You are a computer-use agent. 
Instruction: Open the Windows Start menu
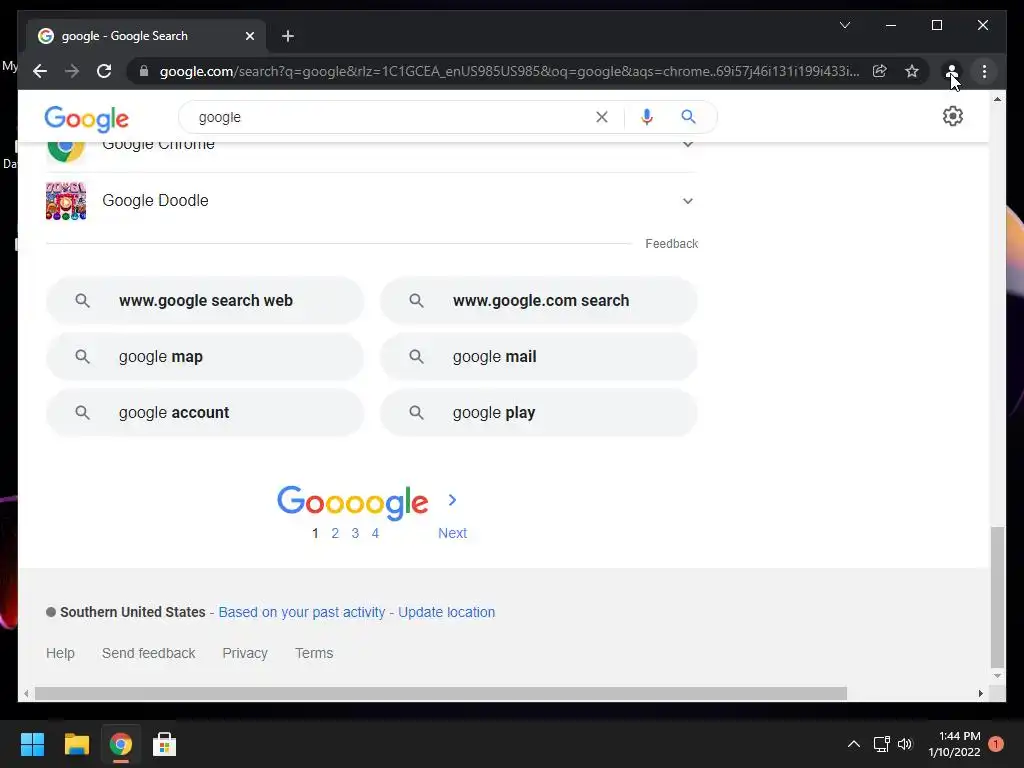(x=32, y=744)
